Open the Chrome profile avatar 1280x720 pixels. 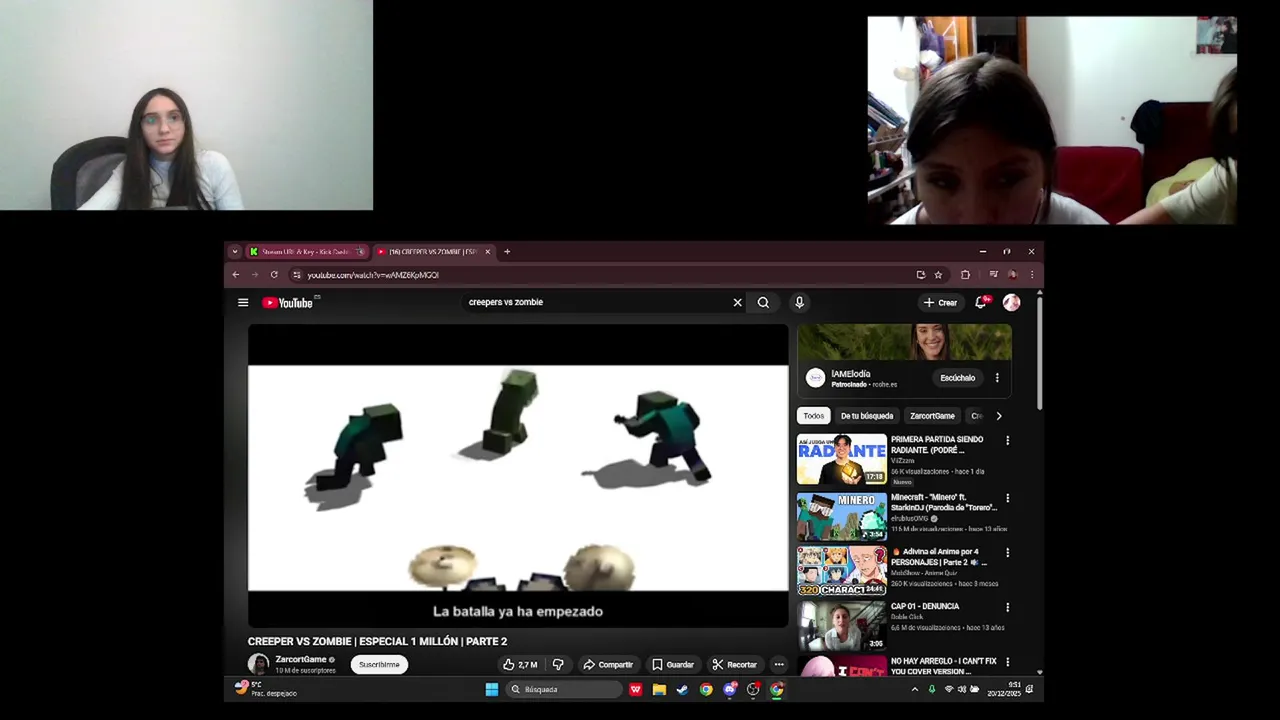tap(1012, 274)
